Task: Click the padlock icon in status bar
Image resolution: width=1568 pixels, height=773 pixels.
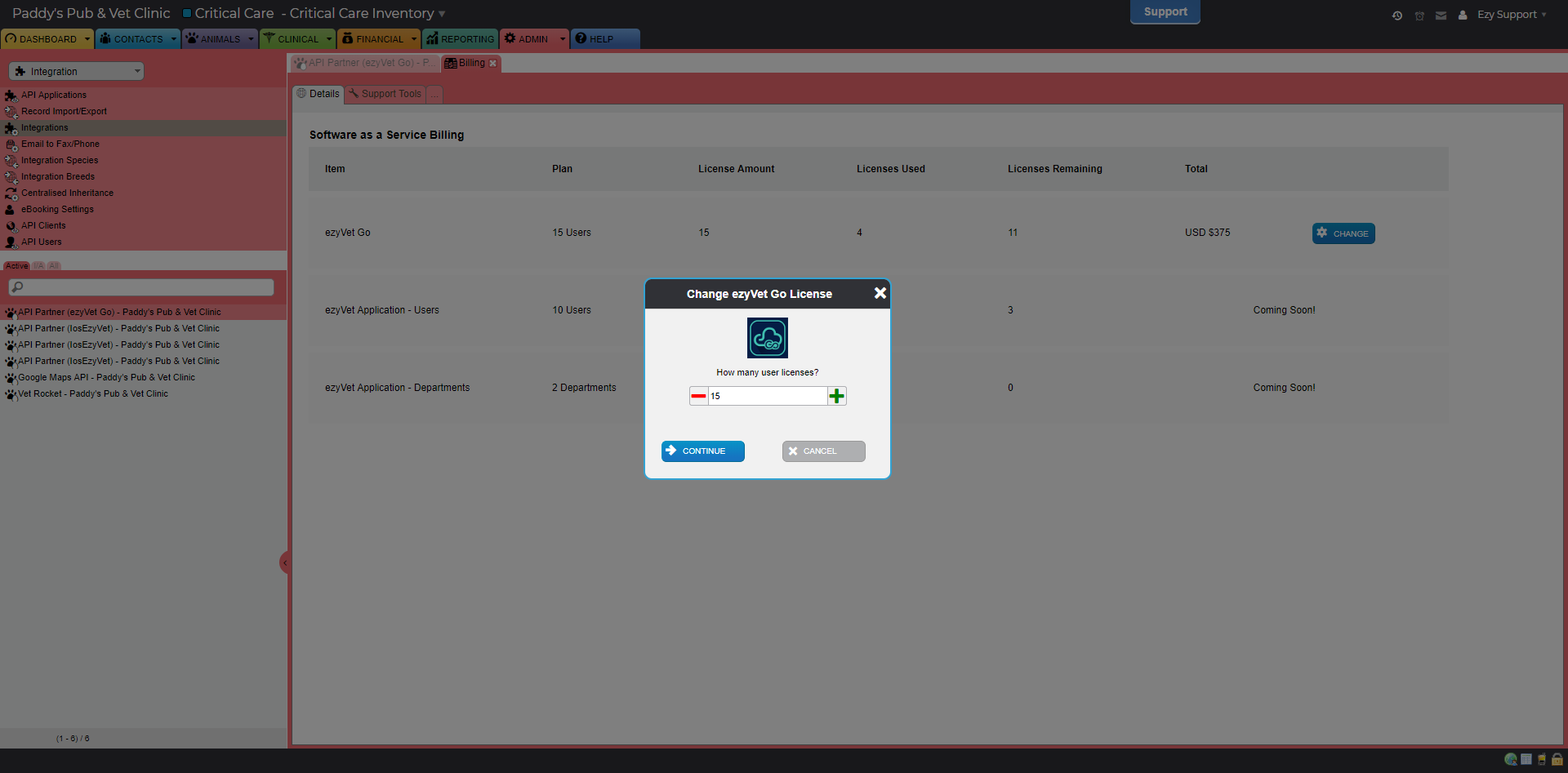Action: (1557, 759)
